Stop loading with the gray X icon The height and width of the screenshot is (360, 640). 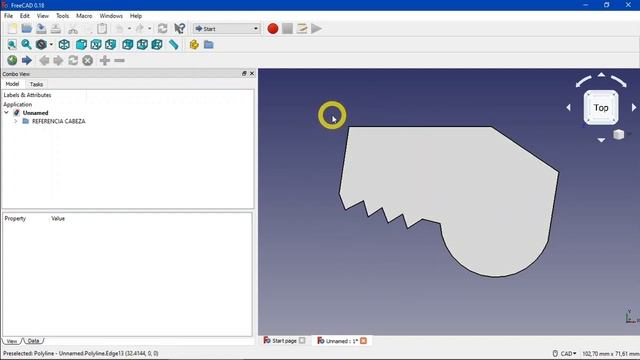coord(87,60)
